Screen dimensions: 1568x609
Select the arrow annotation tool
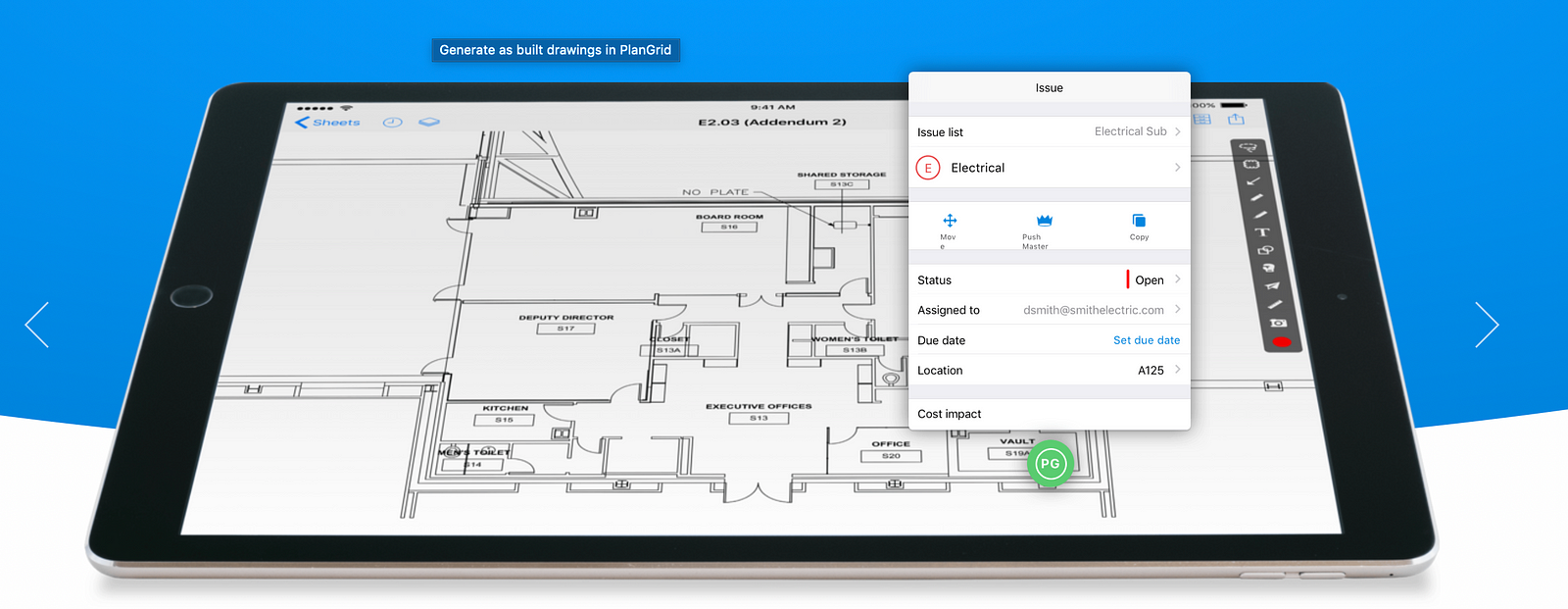pos(1253,181)
